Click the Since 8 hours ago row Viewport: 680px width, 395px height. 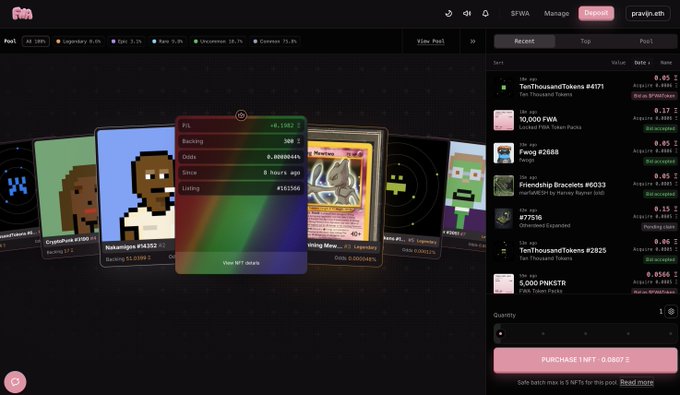coord(241,173)
